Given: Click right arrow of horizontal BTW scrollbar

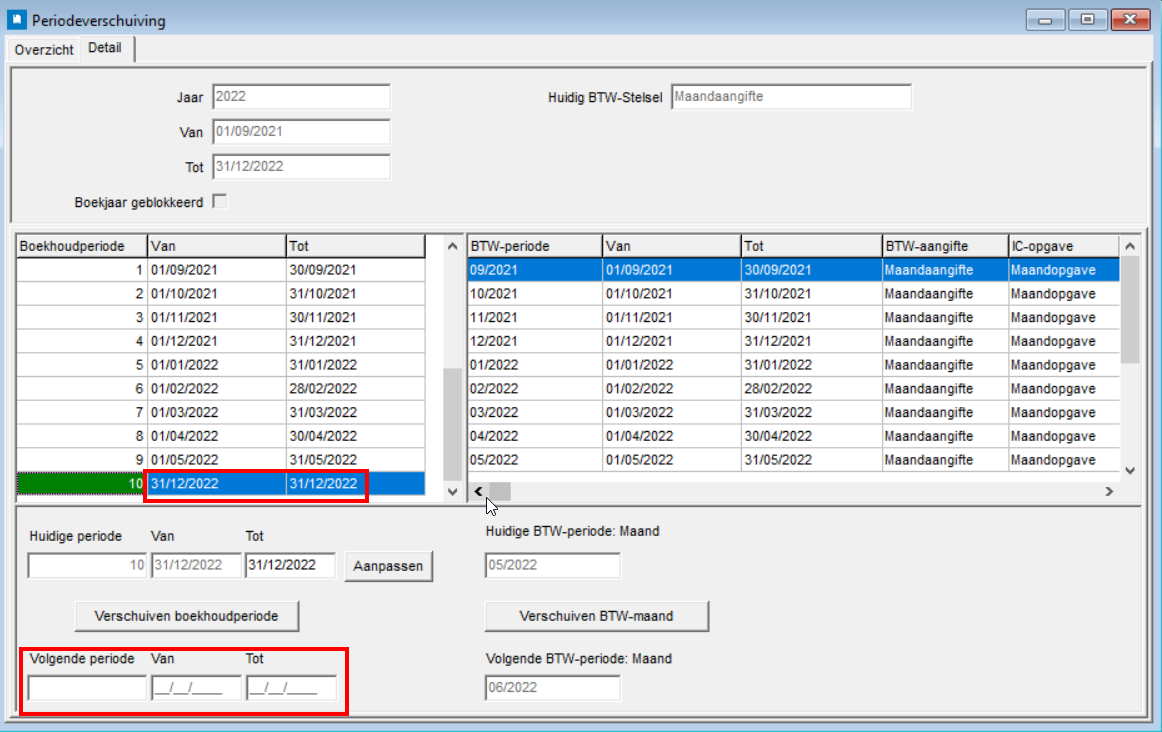Looking at the screenshot, I should point(1108,491).
